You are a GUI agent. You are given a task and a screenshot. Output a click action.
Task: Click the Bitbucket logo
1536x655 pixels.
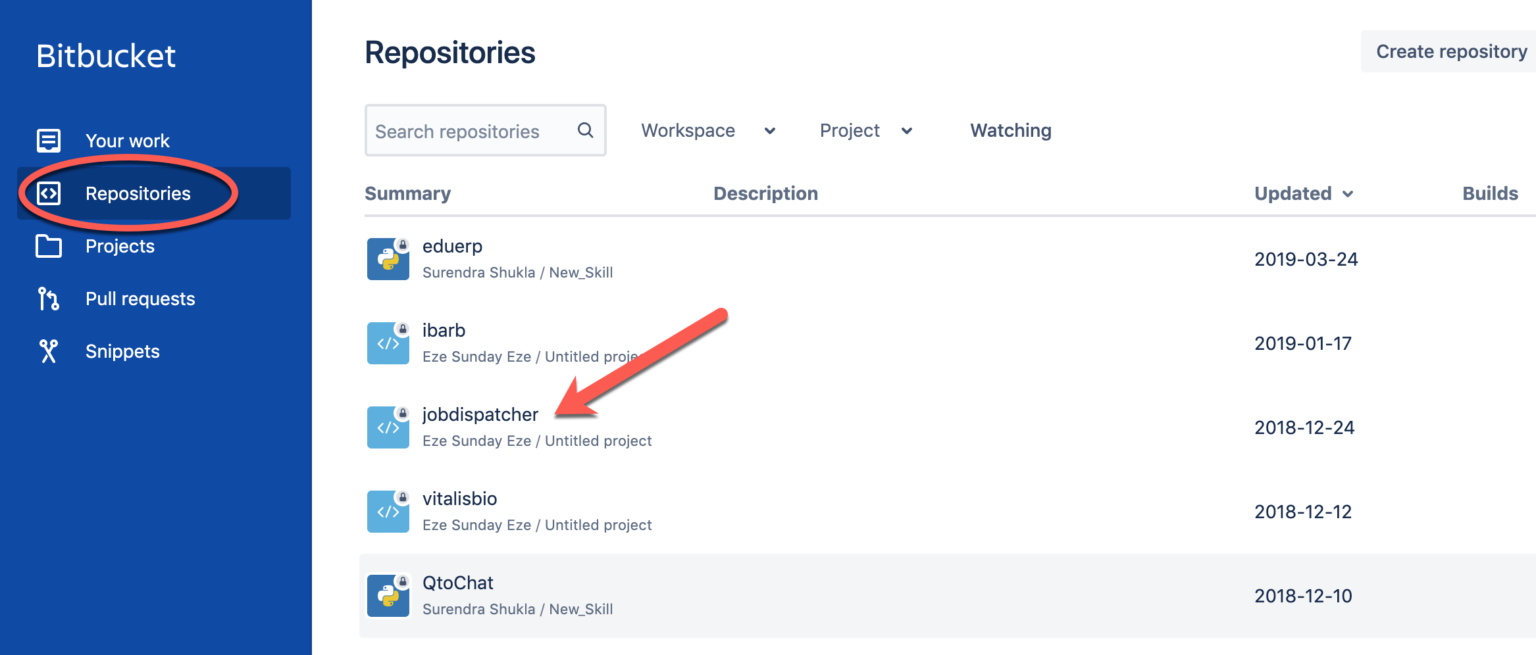point(105,56)
